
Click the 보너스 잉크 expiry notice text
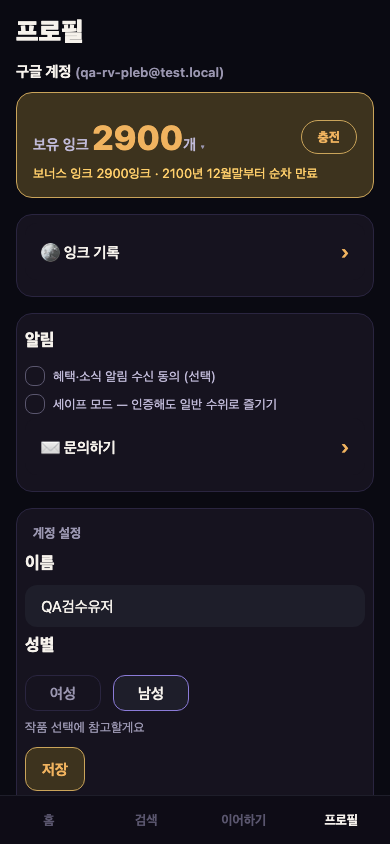coord(175,173)
